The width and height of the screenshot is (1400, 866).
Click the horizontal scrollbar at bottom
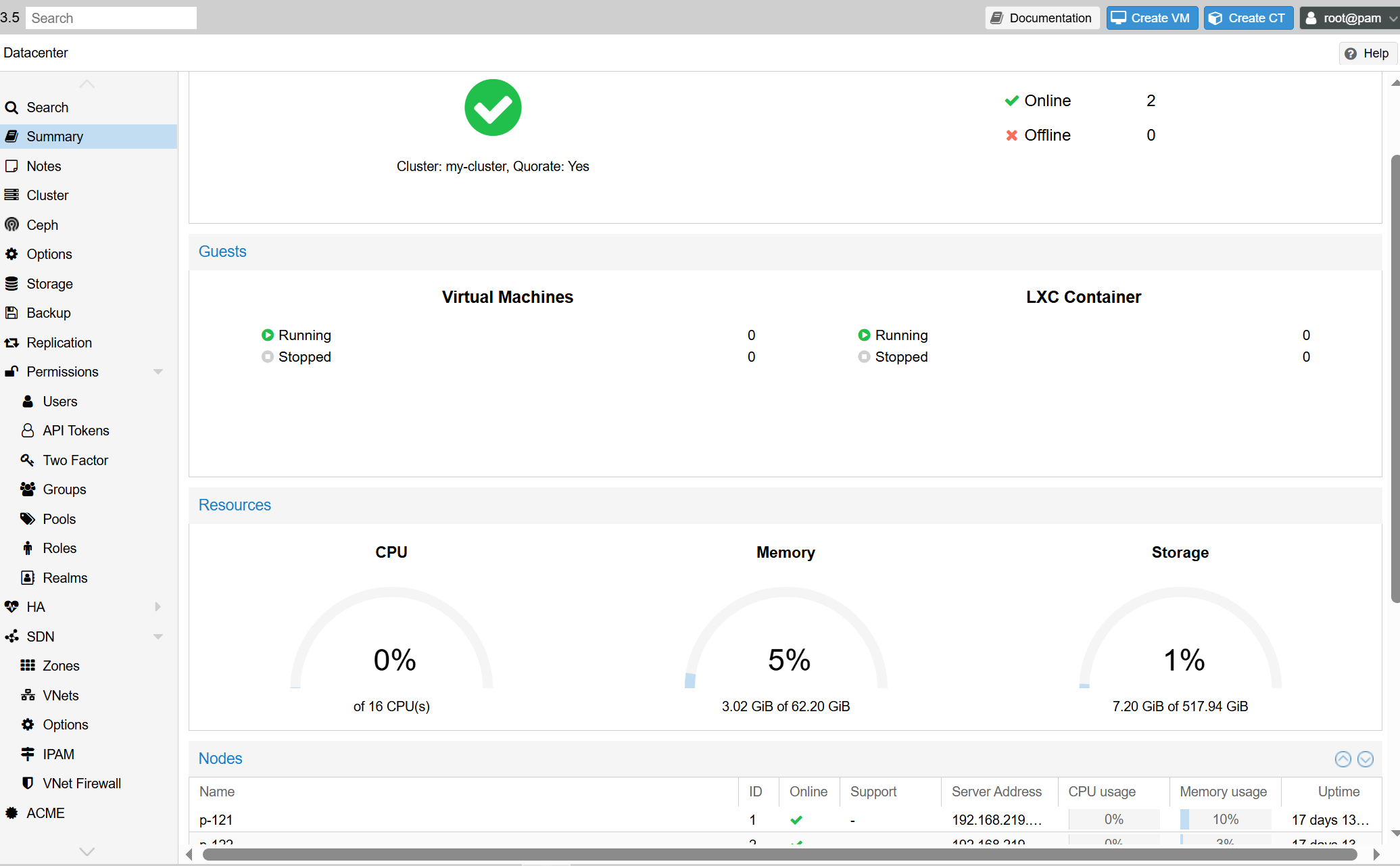[779, 855]
